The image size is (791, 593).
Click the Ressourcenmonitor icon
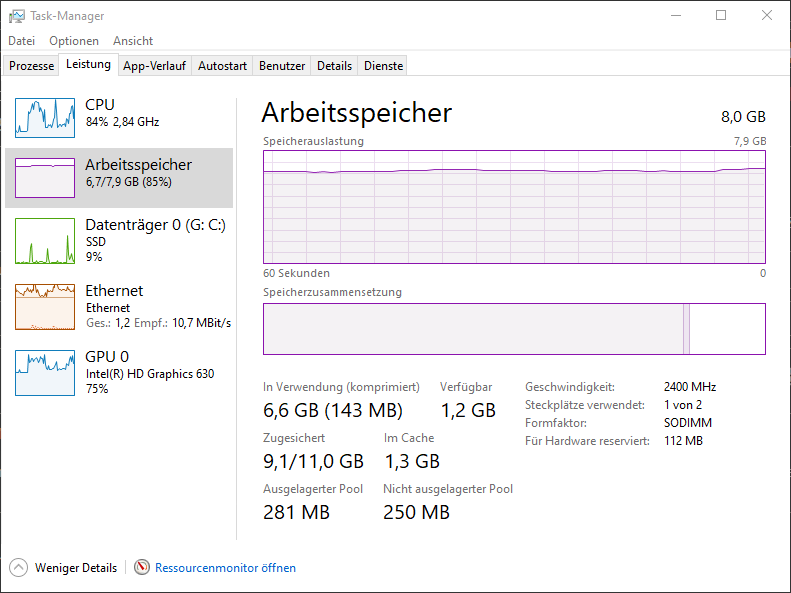(x=142, y=568)
